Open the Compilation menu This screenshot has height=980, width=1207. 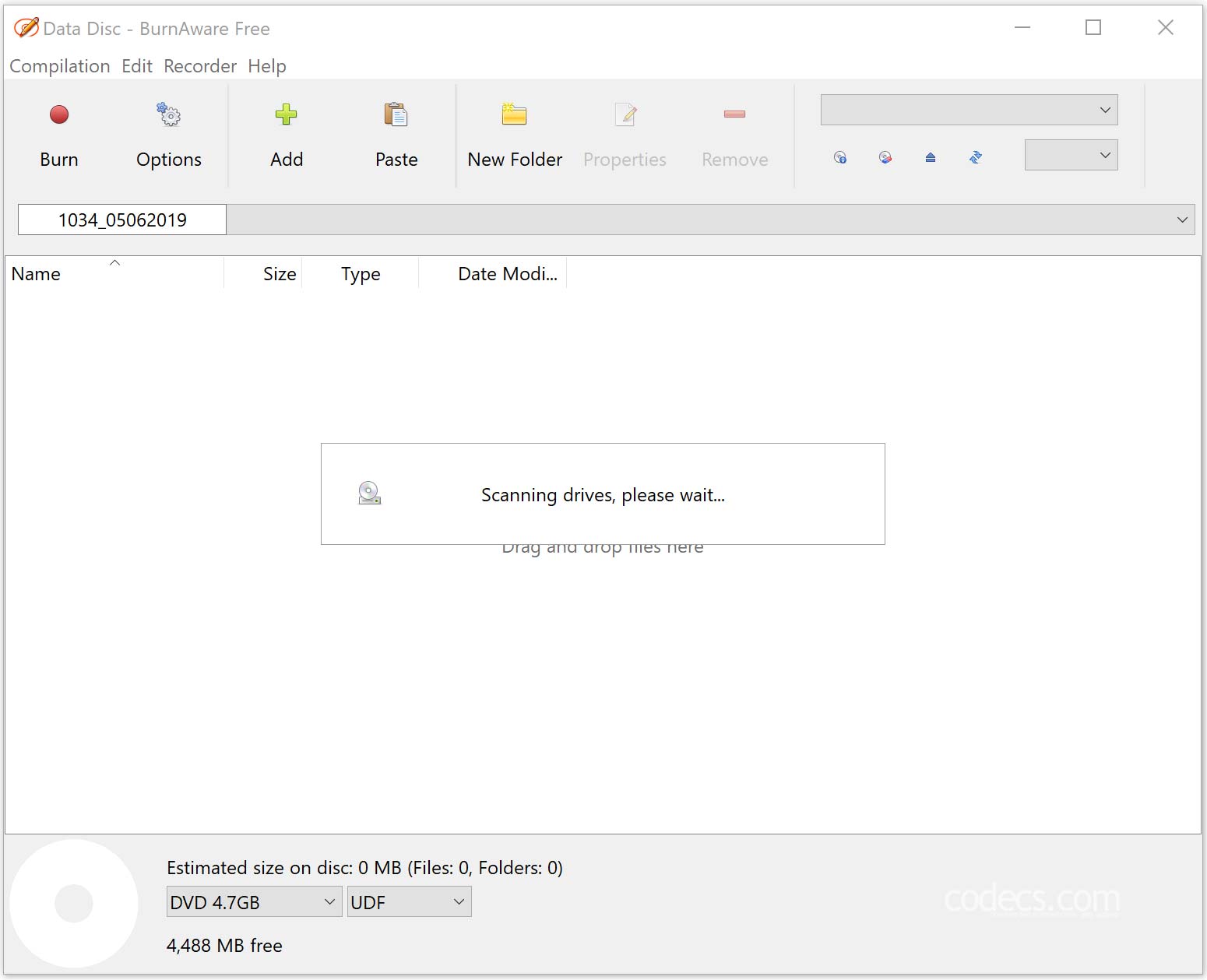point(60,66)
